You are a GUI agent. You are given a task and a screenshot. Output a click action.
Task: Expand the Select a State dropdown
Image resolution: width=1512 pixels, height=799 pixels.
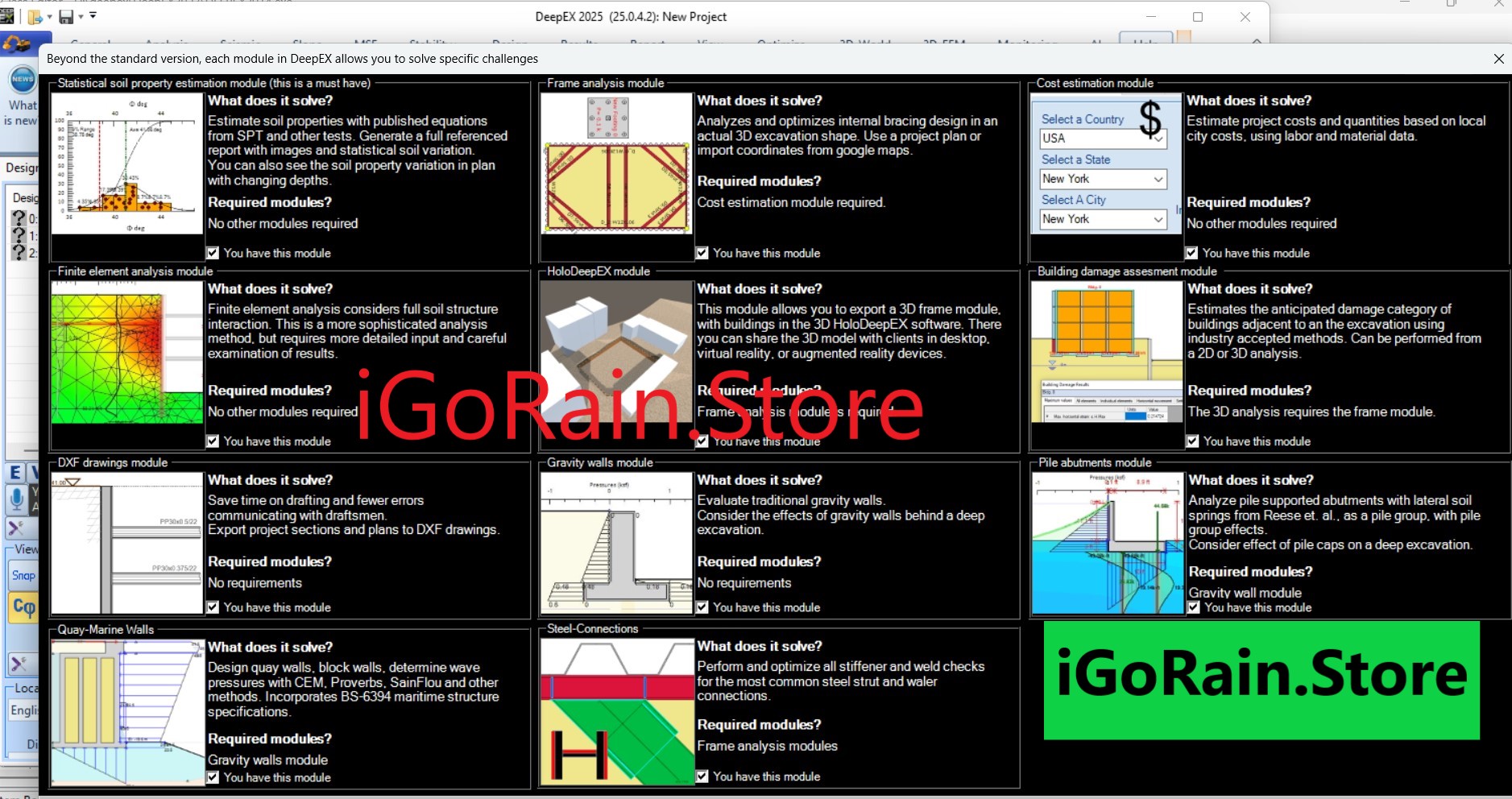click(x=1158, y=179)
